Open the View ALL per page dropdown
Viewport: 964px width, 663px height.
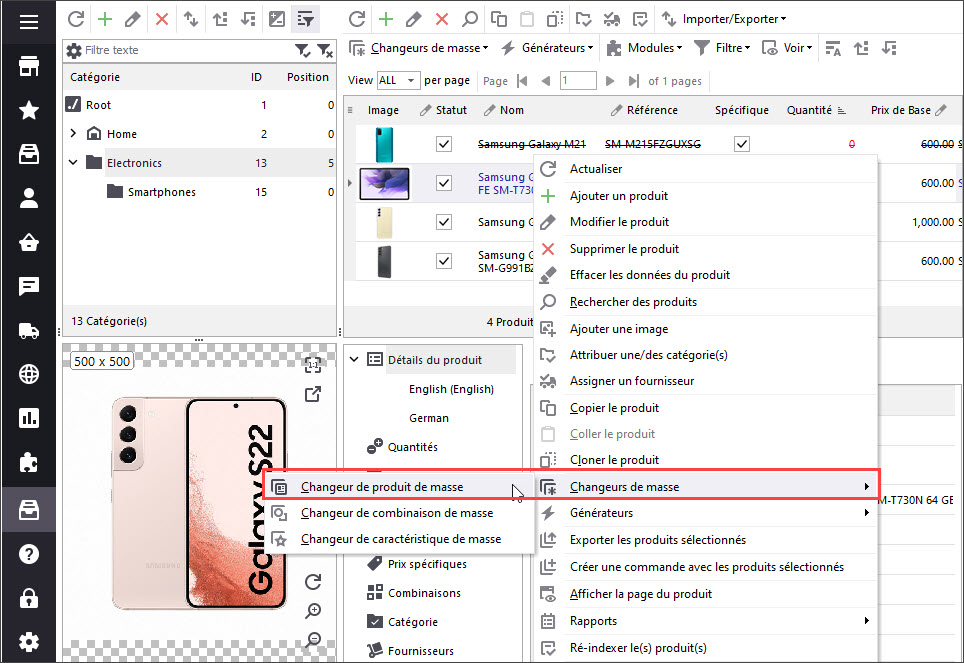[x=398, y=81]
